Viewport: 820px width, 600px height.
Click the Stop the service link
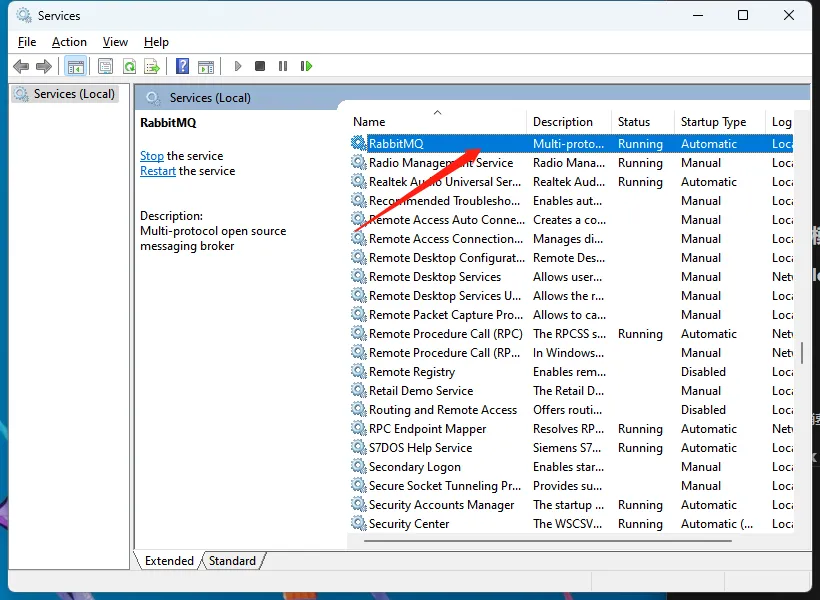pyautogui.click(x=152, y=156)
